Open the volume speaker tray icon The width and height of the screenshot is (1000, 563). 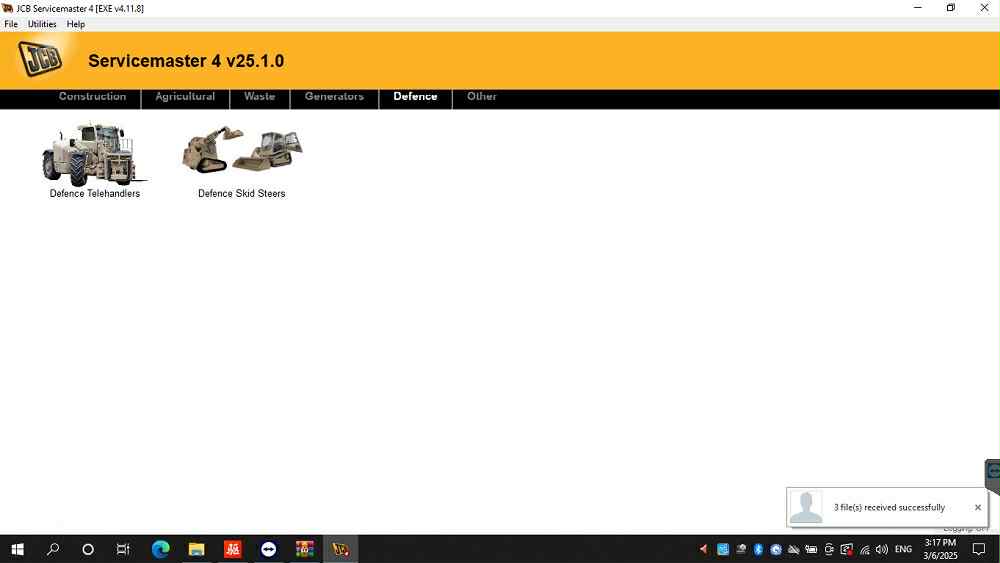(882, 549)
